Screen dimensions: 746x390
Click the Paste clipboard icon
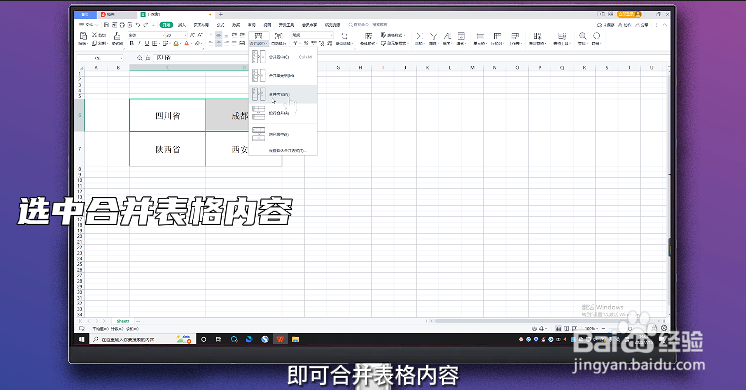(83, 36)
